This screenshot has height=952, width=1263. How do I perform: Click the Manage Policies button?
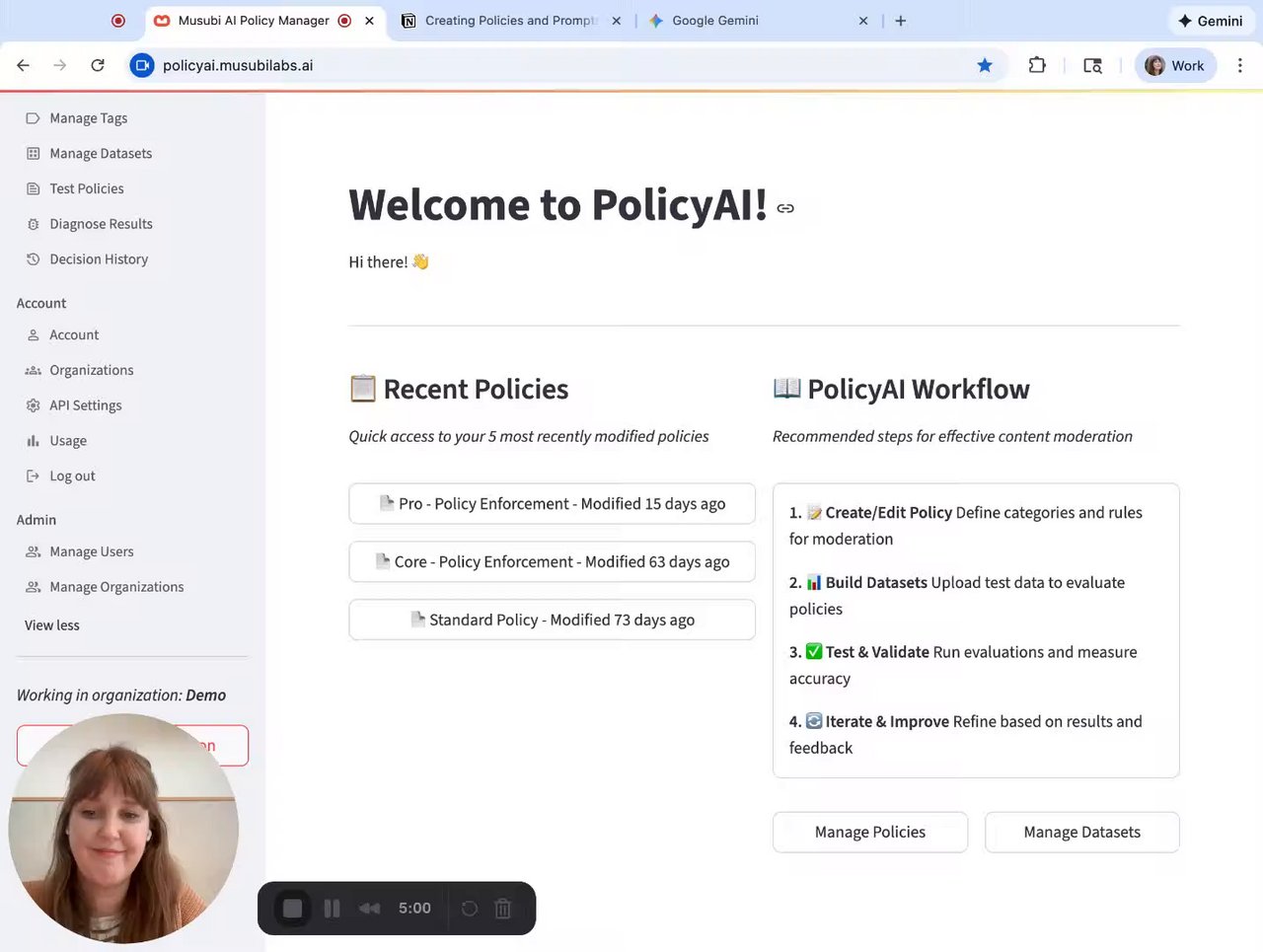click(x=870, y=833)
